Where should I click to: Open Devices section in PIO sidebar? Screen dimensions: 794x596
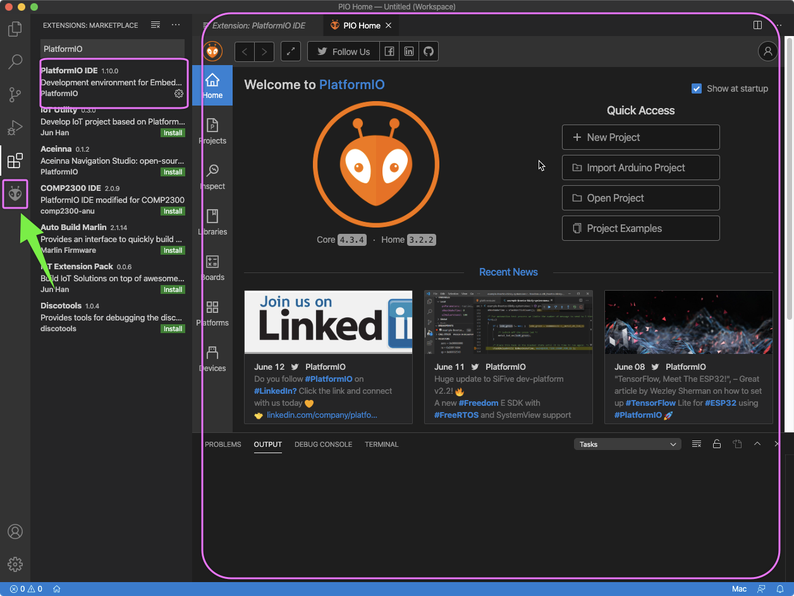212,359
